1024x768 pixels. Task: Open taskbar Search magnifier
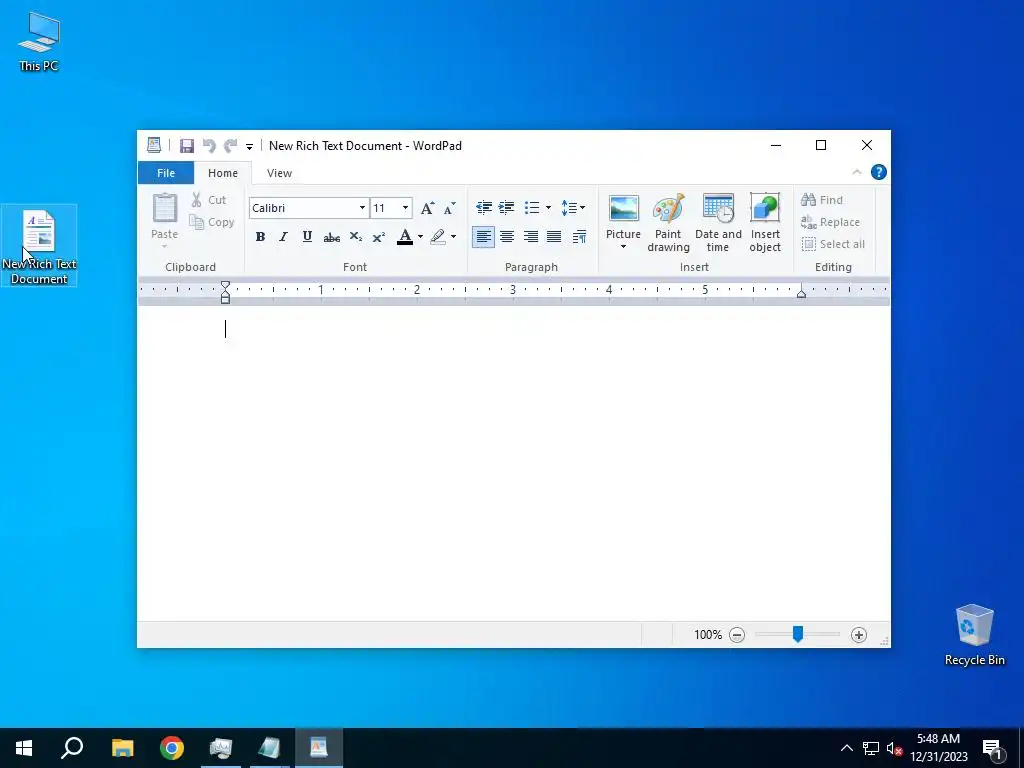click(x=72, y=748)
